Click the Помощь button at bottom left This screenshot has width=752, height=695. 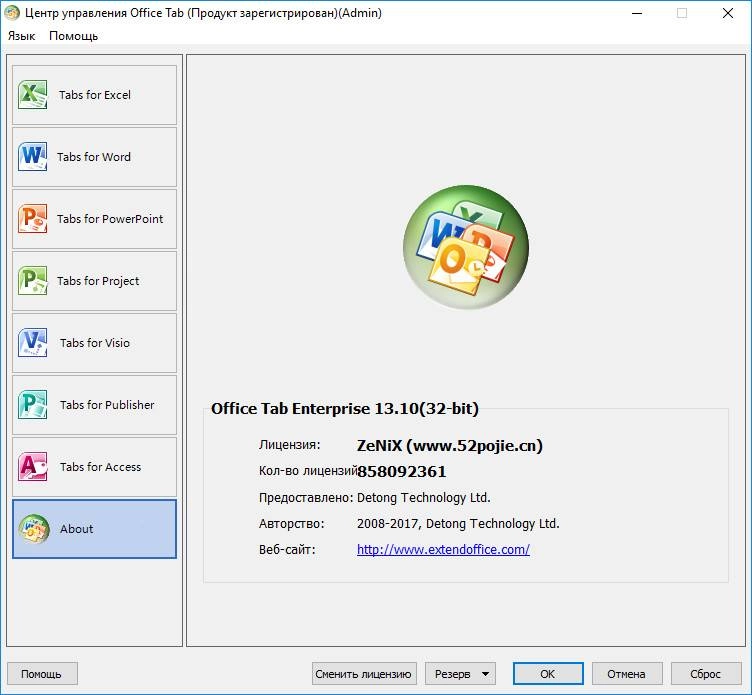coord(42,674)
